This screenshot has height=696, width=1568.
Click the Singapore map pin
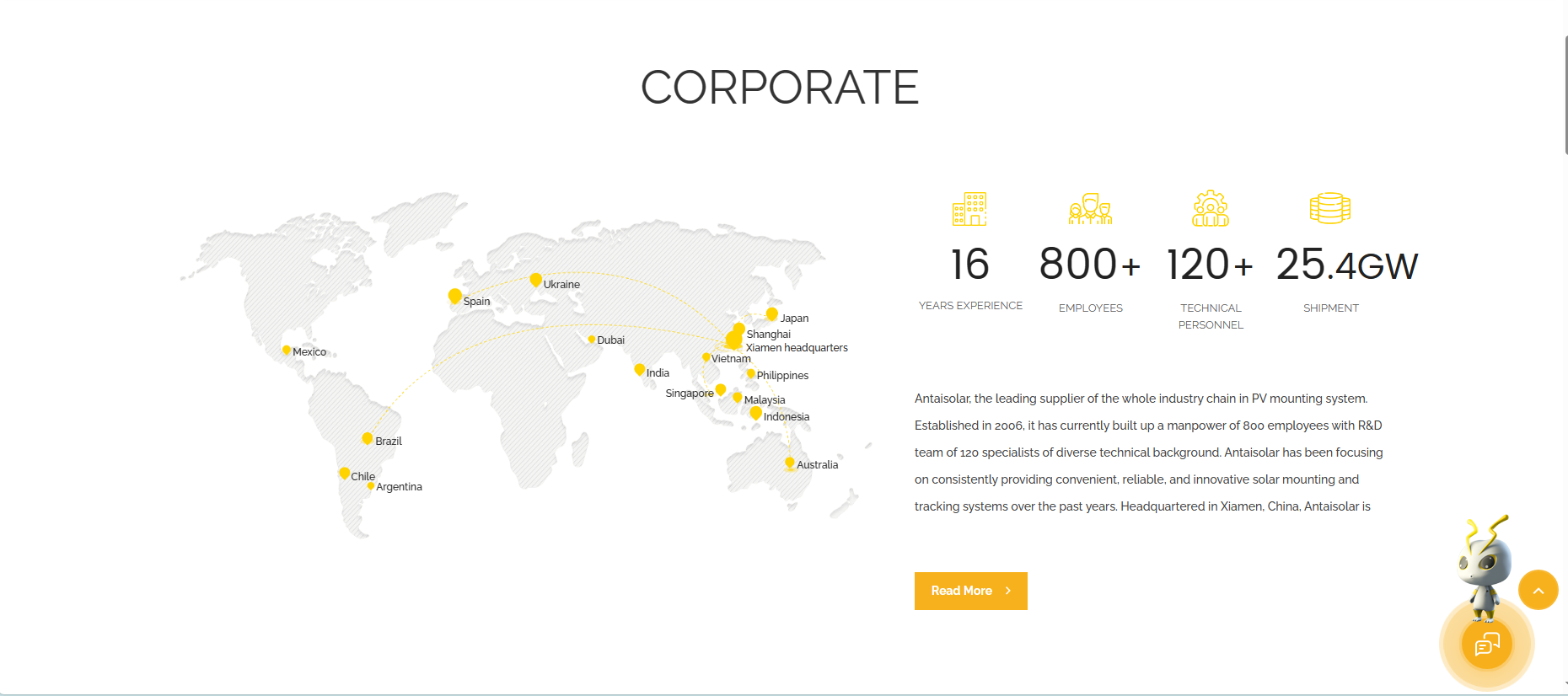(x=720, y=389)
